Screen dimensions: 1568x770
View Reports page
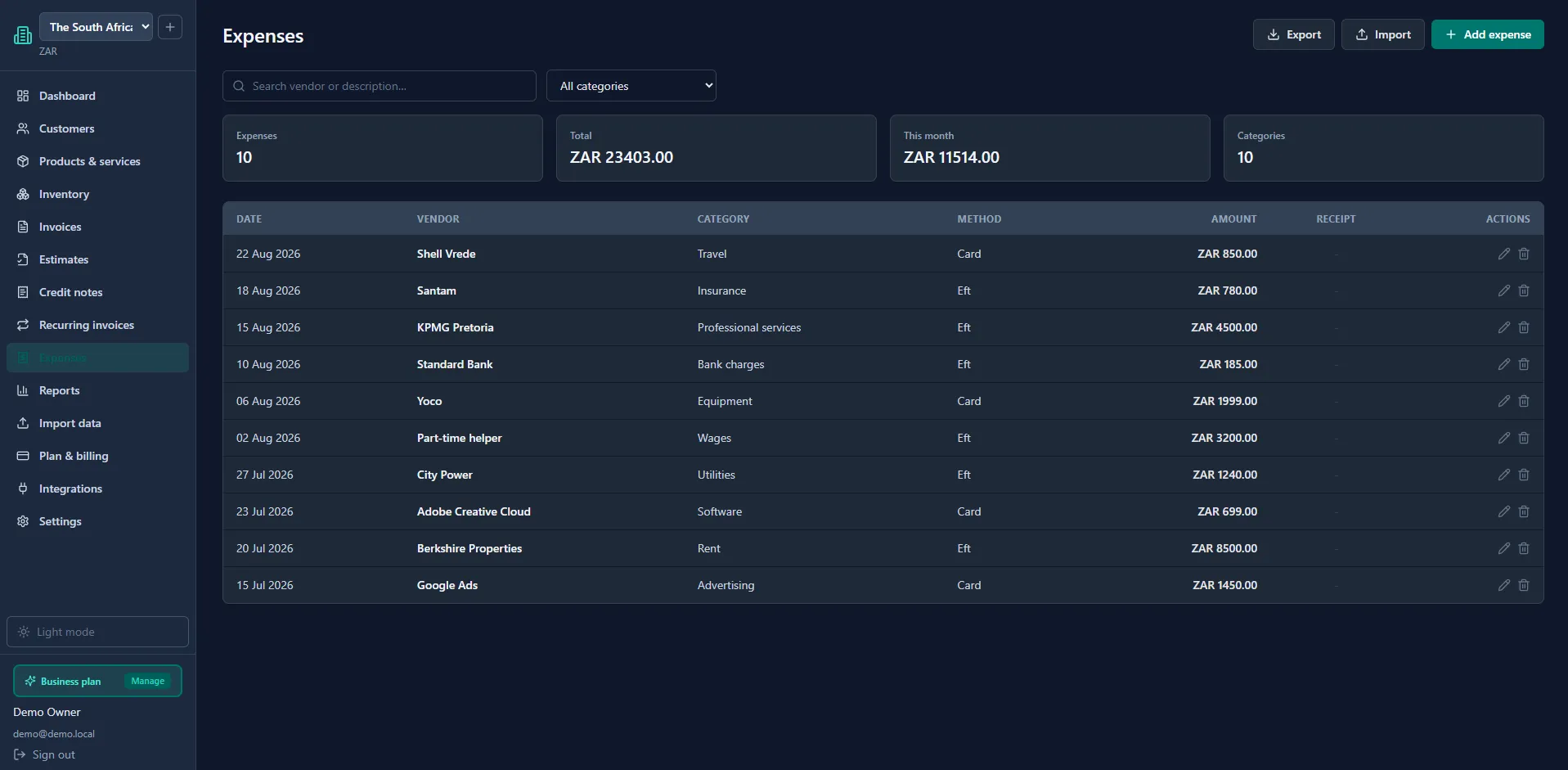coord(97,390)
